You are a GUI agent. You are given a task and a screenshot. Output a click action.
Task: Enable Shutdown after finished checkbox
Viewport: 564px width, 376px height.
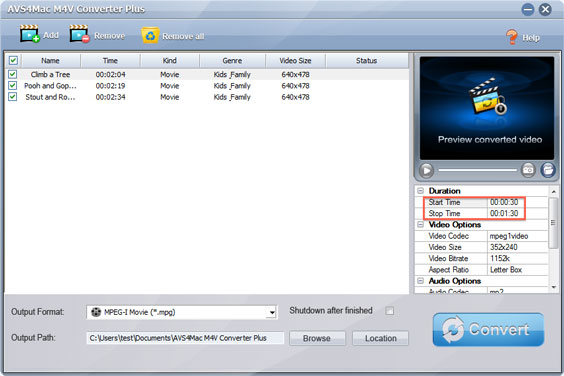[389, 311]
